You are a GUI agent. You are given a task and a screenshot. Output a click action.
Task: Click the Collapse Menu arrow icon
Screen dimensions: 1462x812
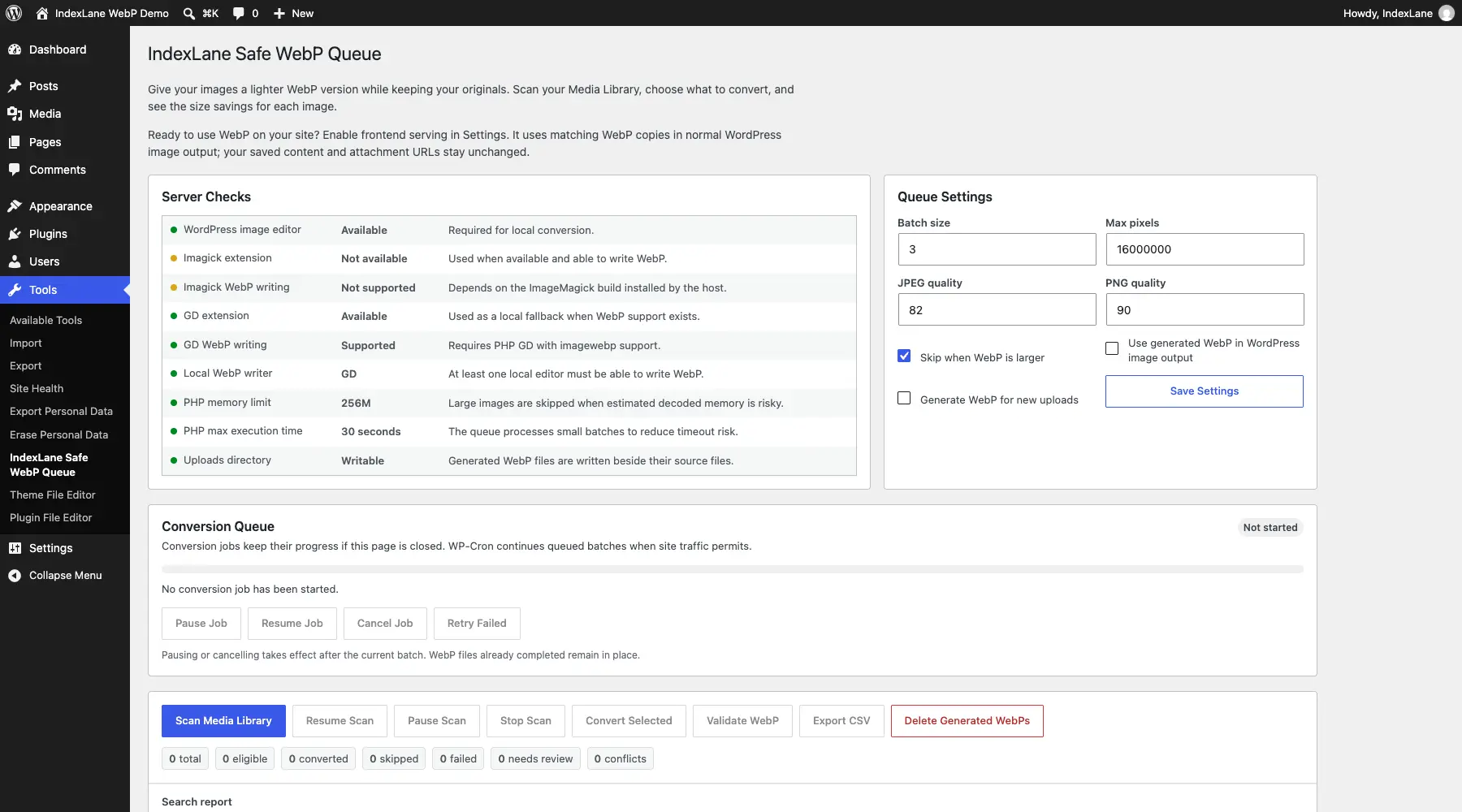(15, 576)
